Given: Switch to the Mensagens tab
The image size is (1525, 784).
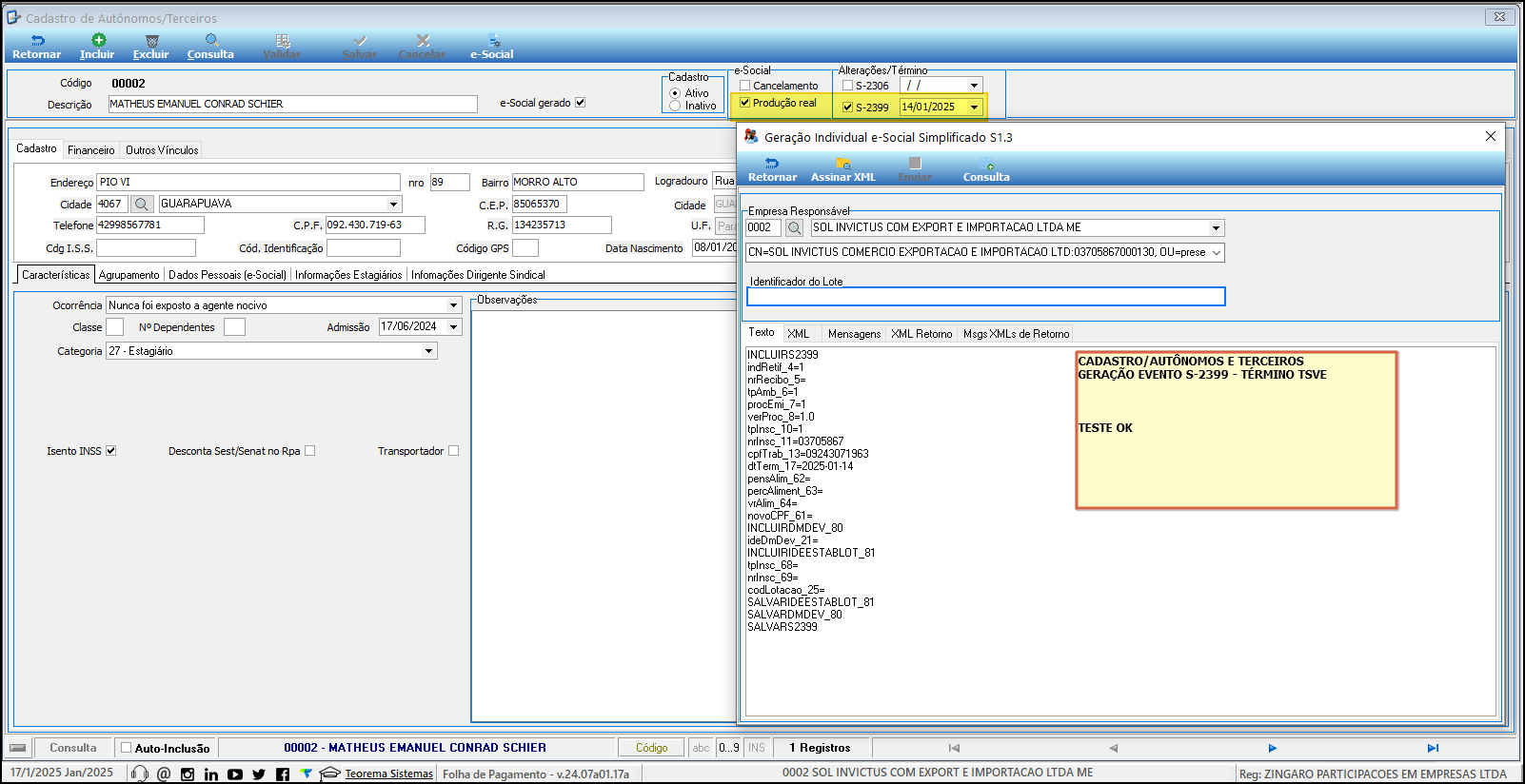Looking at the screenshot, I should [x=854, y=334].
